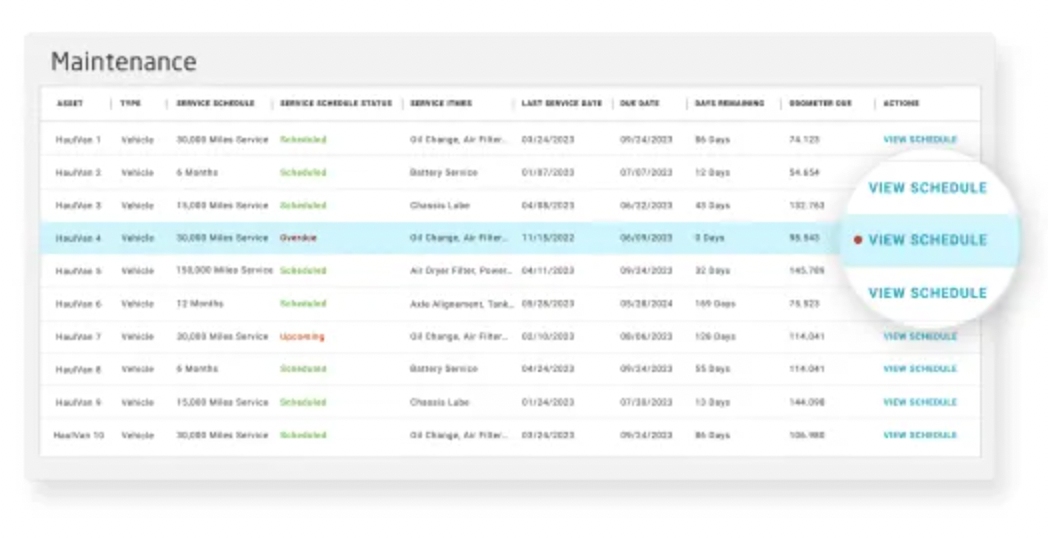This screenshot has height=538, width=1048.
Task: Open the highlighted View Schedule for HaulVan 4
Action: point(927,240)
